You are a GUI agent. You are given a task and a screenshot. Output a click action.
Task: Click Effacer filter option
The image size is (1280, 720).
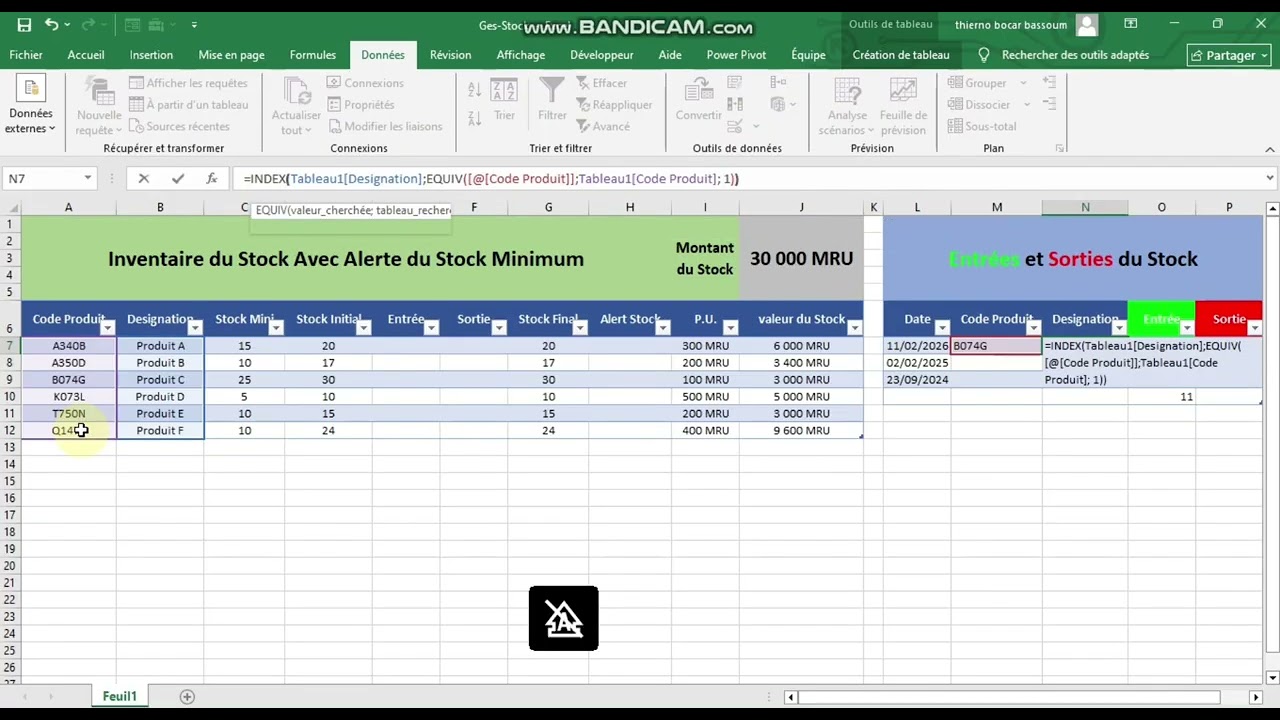[x=601, y=83]
